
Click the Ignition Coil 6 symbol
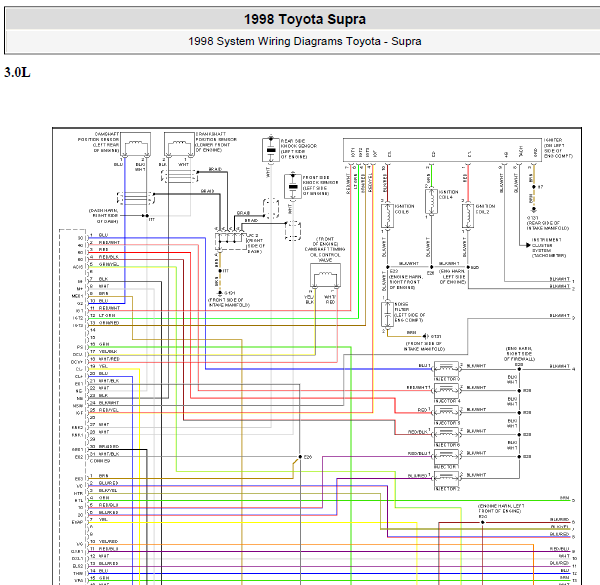387,216
